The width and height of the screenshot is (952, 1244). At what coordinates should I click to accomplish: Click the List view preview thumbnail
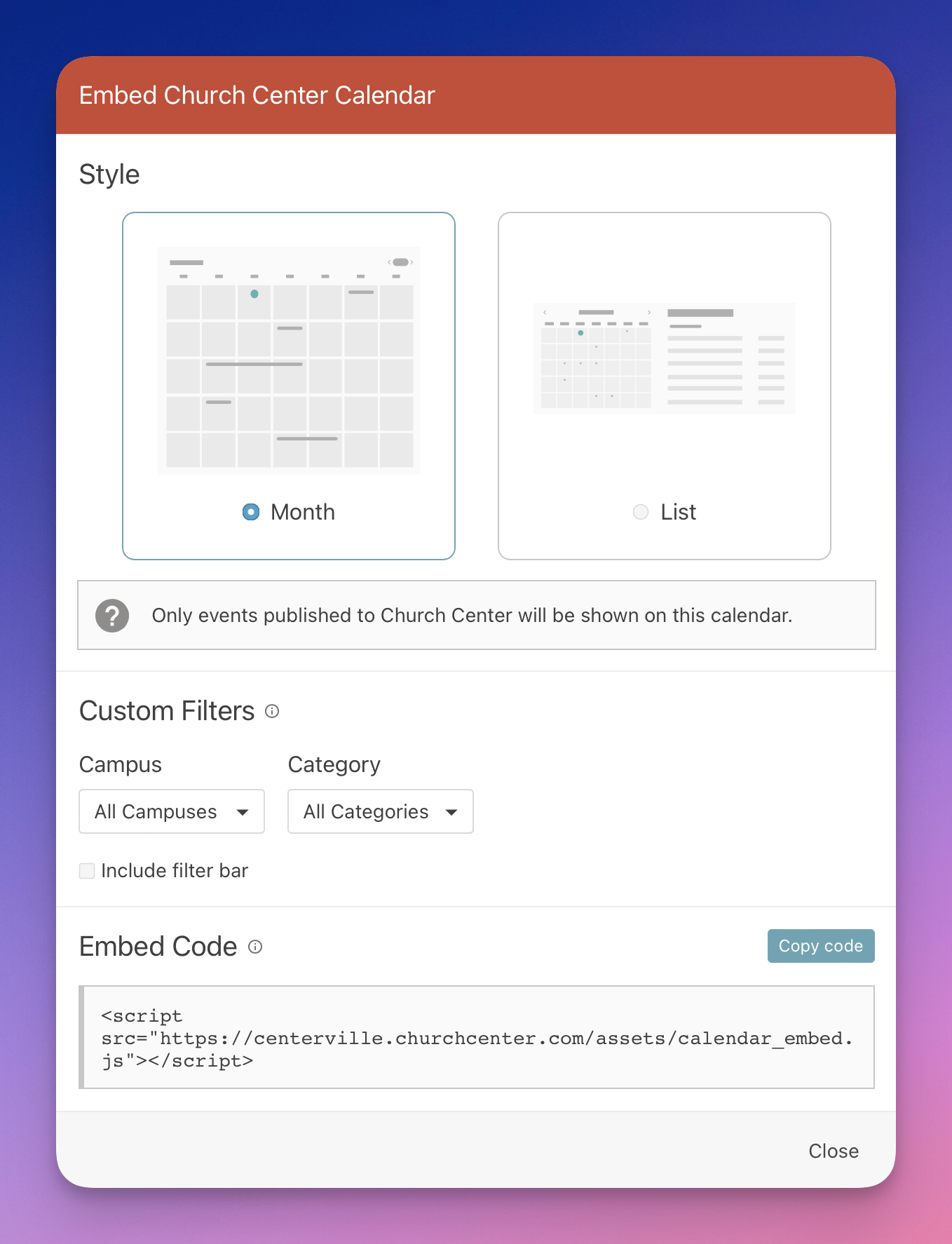coord(664,358)
